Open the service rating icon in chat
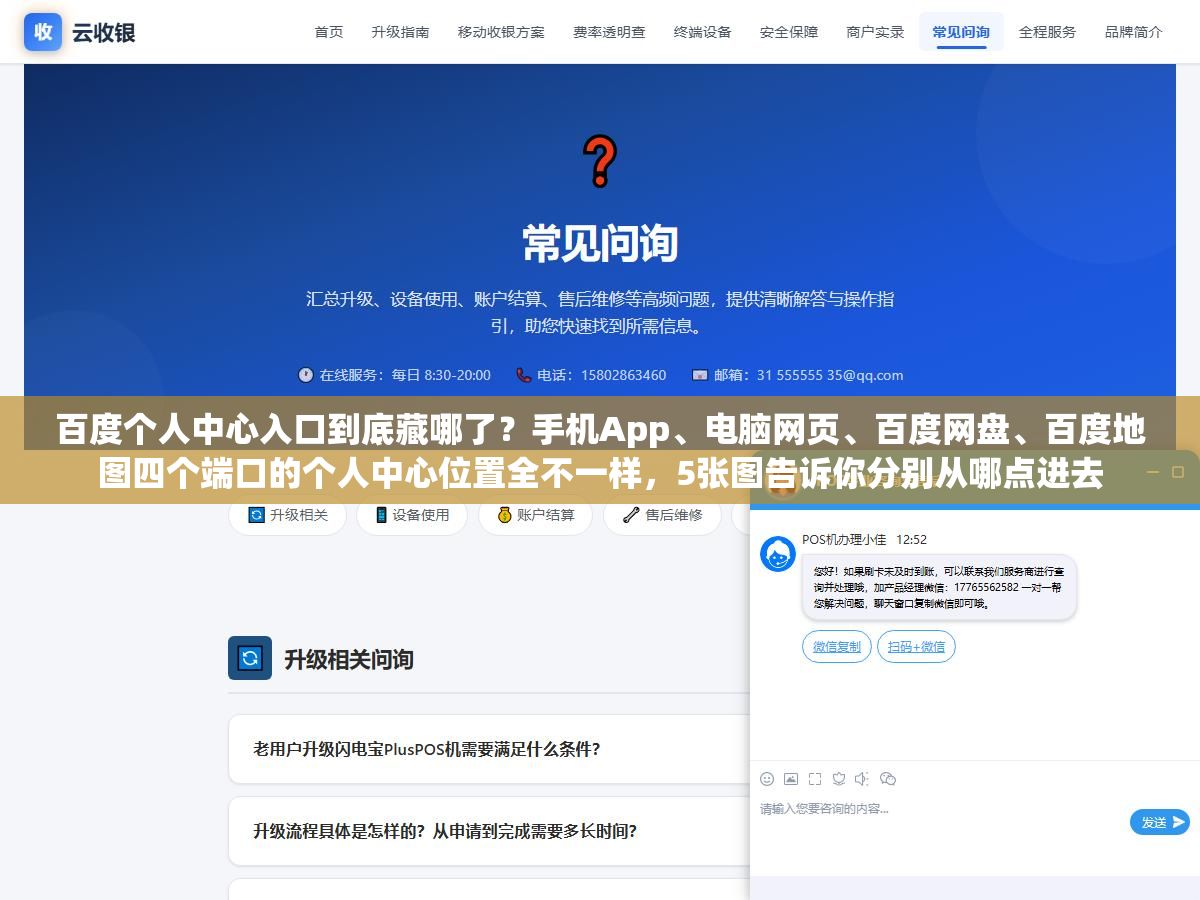Image resolution: width=1200 pixels, height=900 pixels. tap(839, 779)
